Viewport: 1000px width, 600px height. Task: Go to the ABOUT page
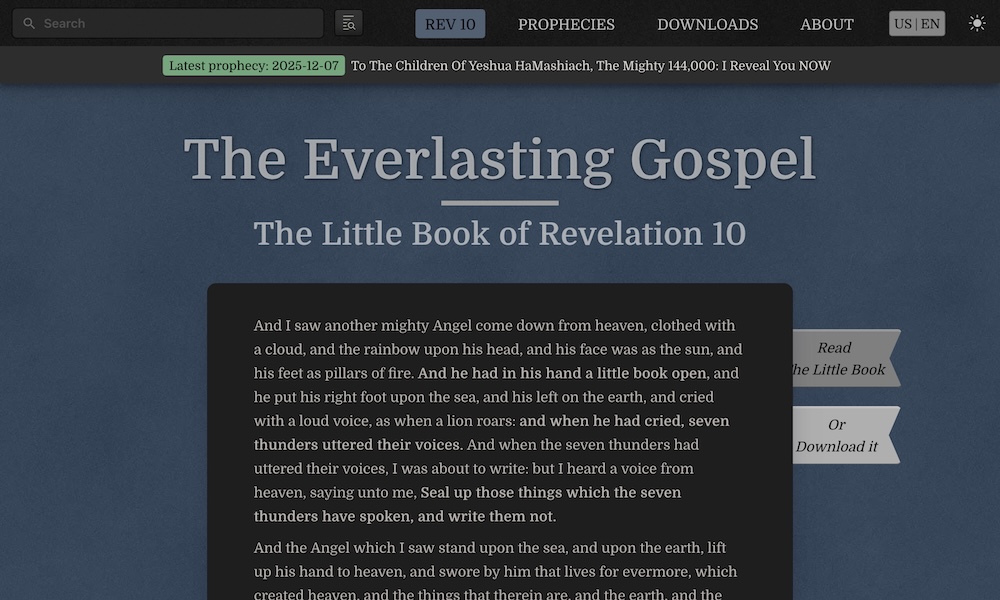[826, 24]
